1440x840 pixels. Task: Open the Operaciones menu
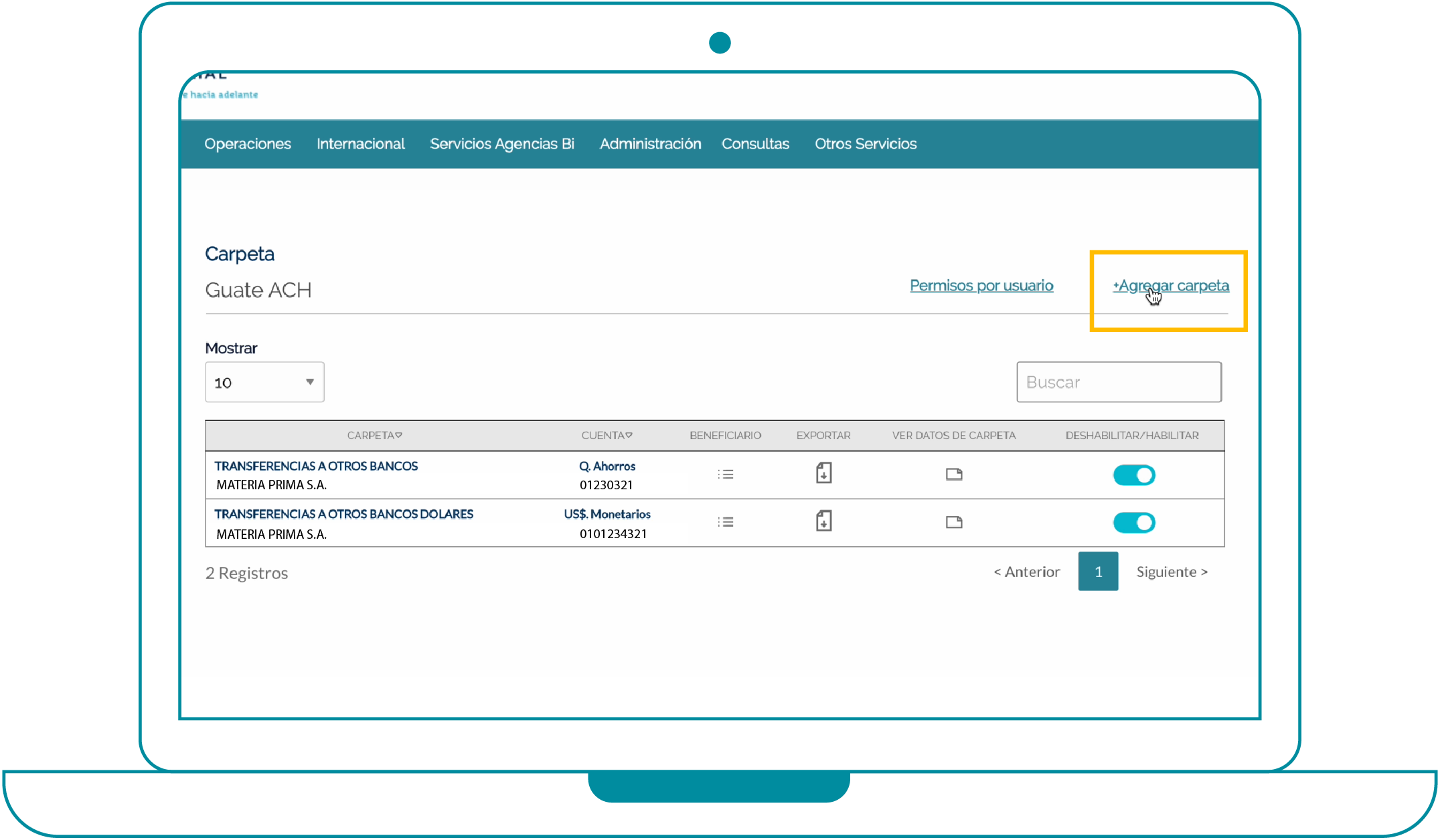pyautogui.click(x=248, y=144)
